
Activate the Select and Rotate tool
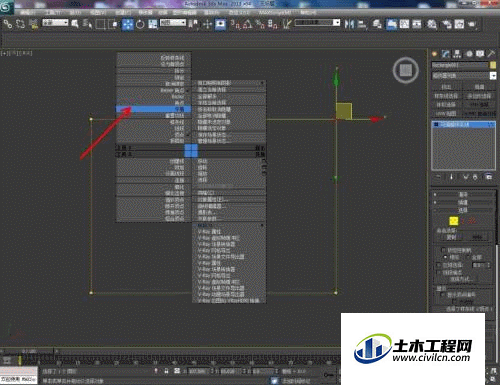point(140,24)
